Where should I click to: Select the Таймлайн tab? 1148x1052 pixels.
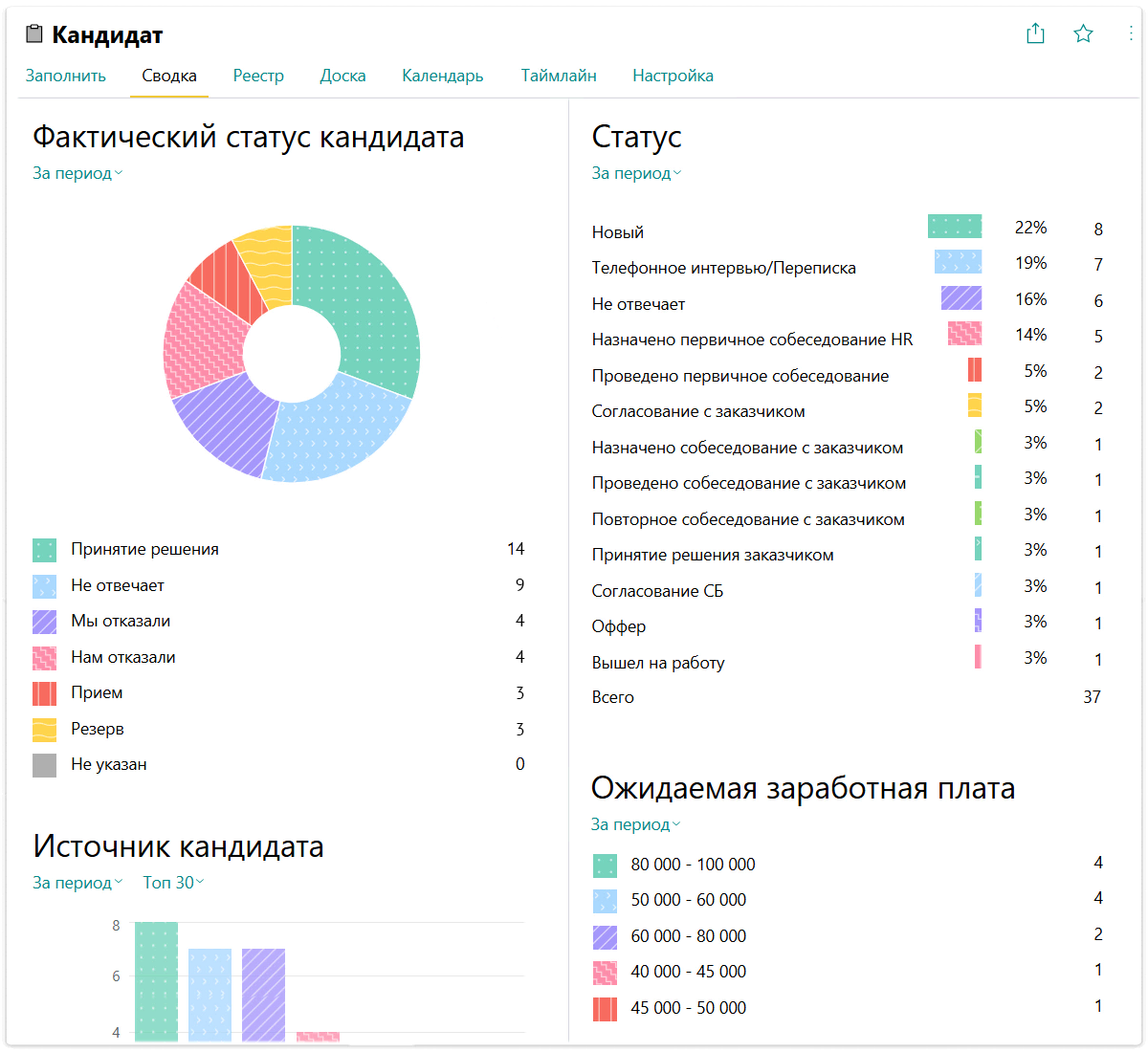pos(559,76)
